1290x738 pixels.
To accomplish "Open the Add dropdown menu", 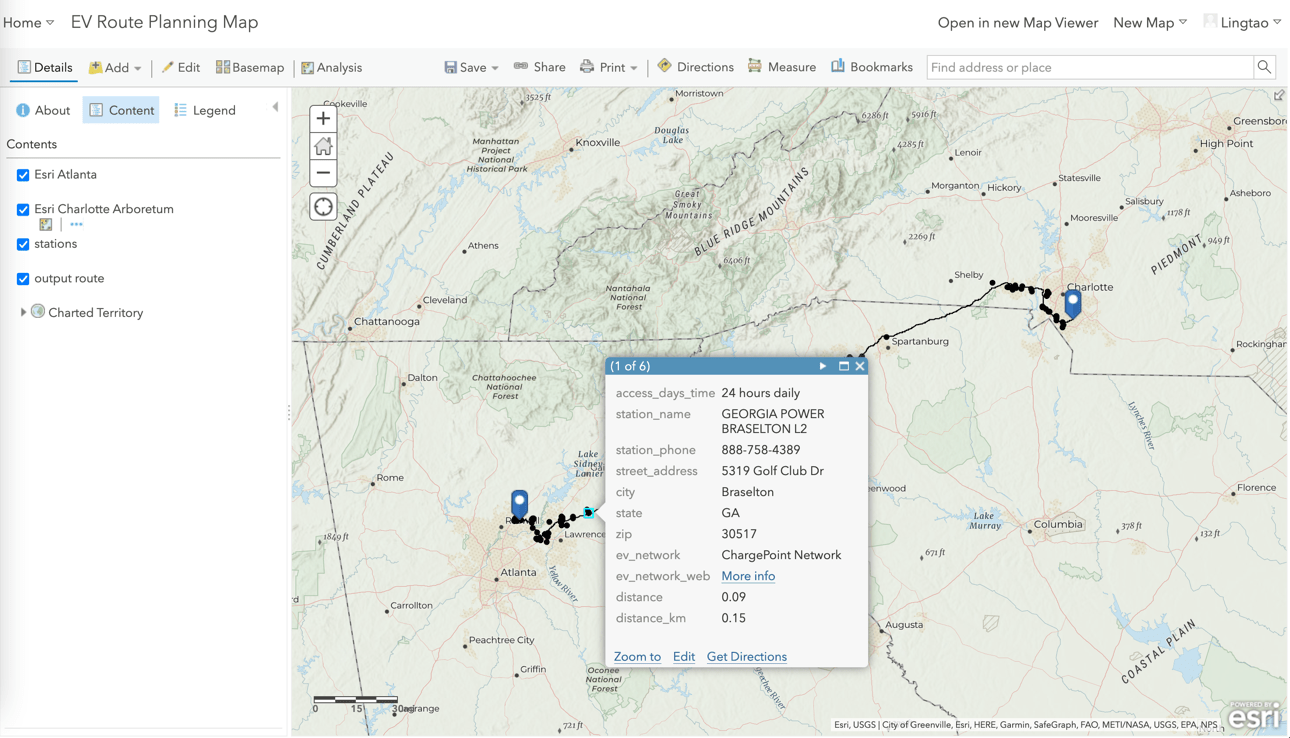I will [115, 67].
